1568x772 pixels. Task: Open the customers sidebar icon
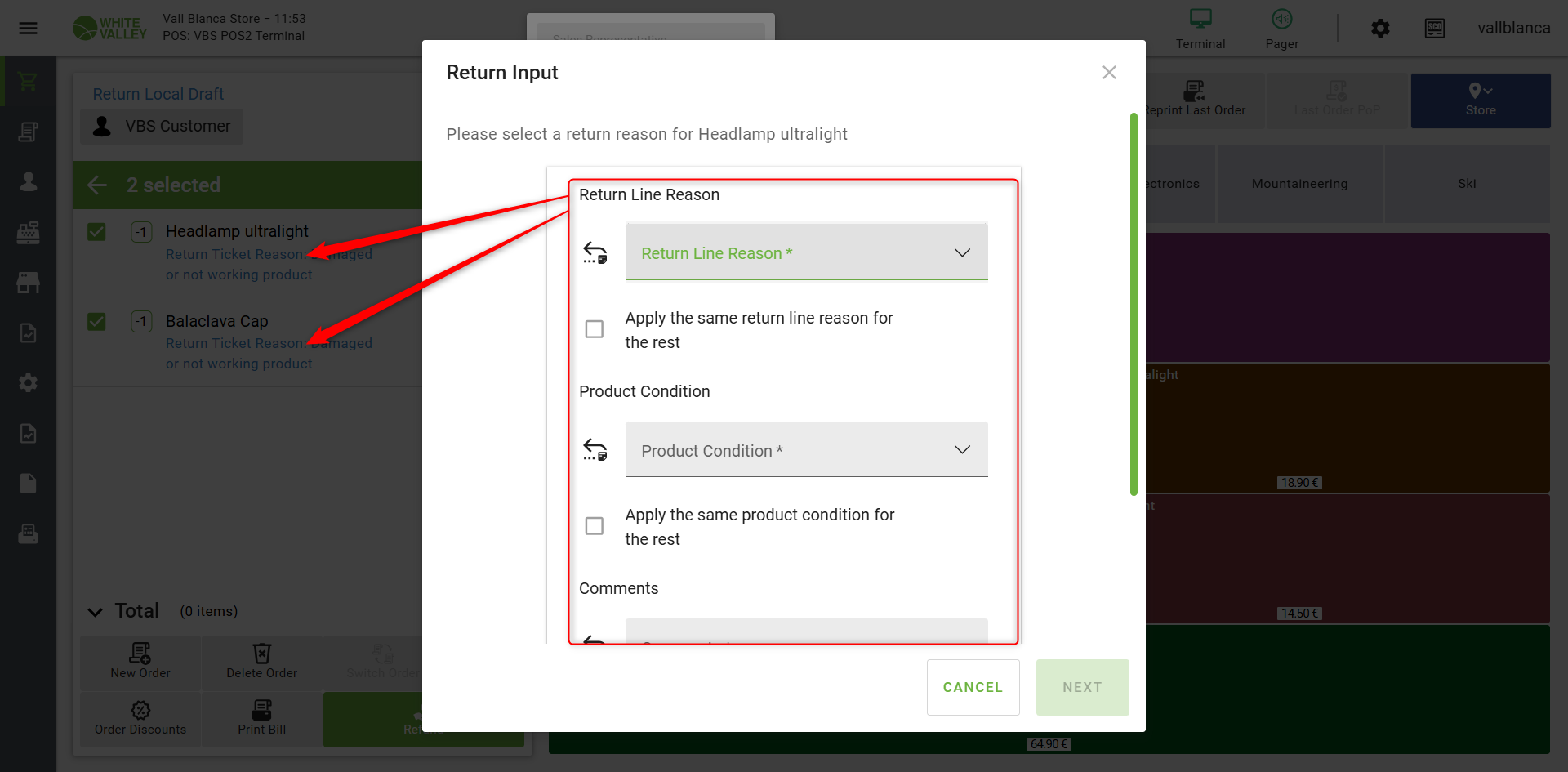coord(28,181)
